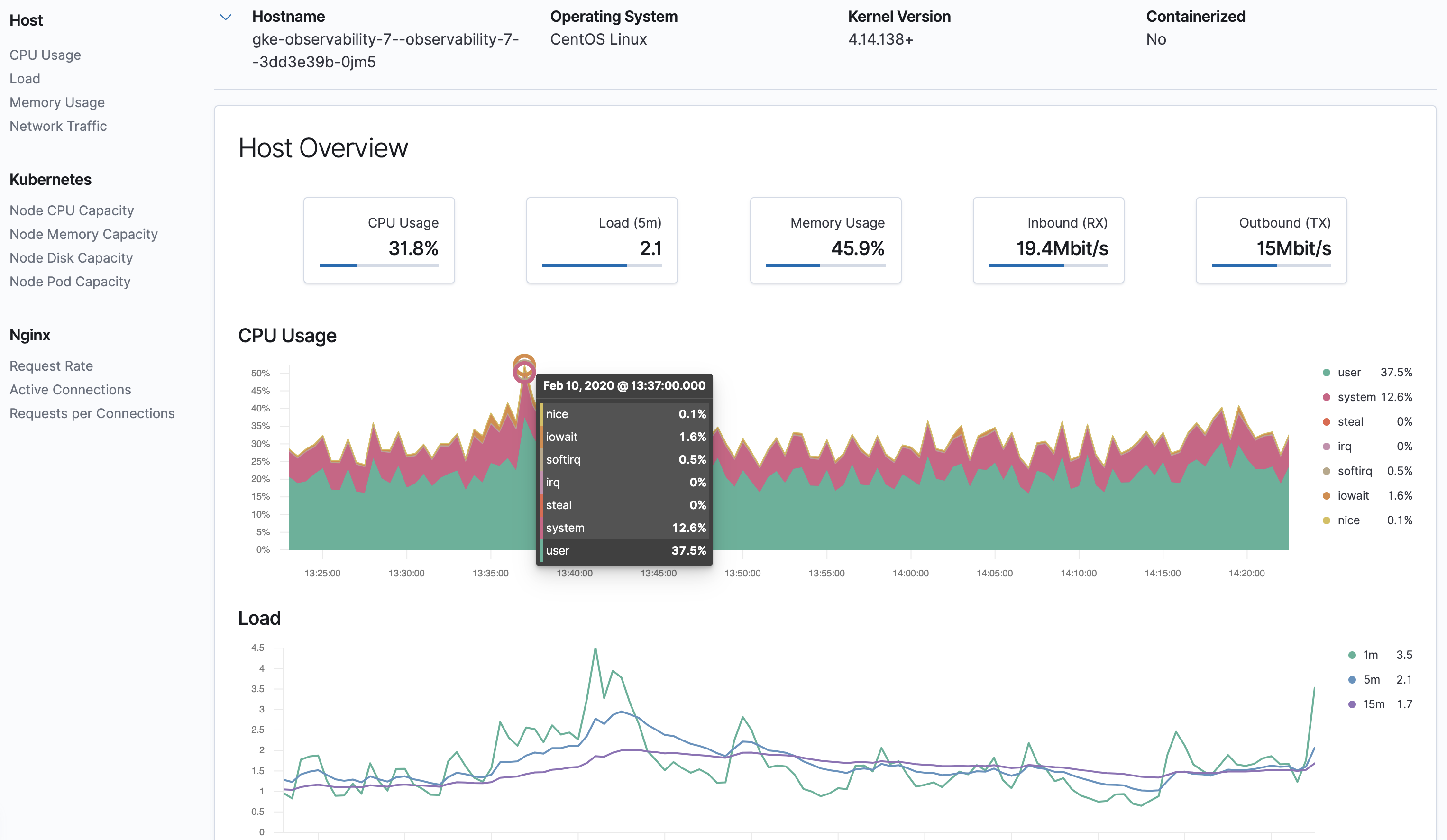This screenshot has height=840, width=1447.
Task: Select the Node CPU Capacity link
Action: click(71, 210)
